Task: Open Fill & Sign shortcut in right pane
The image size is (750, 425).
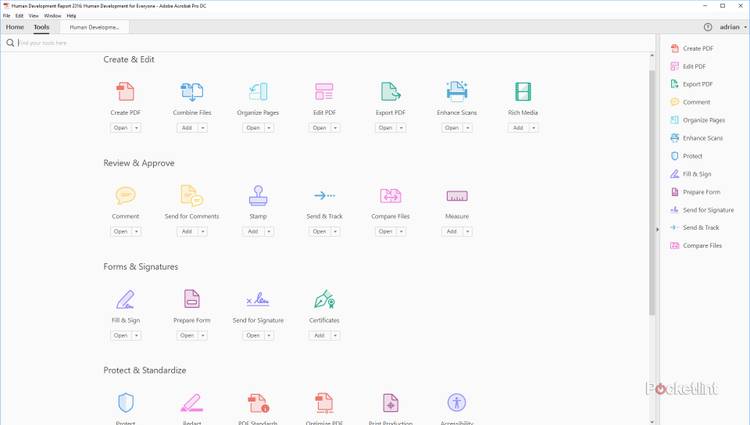Action: coord(691,174)
